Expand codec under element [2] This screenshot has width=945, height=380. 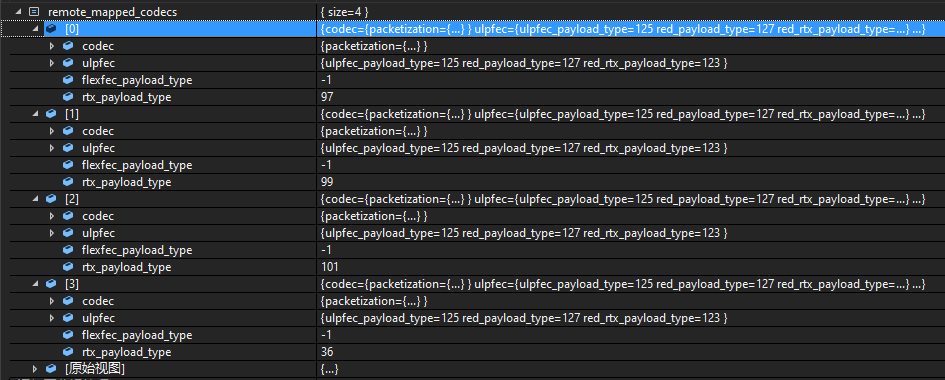tap(52, 216)
